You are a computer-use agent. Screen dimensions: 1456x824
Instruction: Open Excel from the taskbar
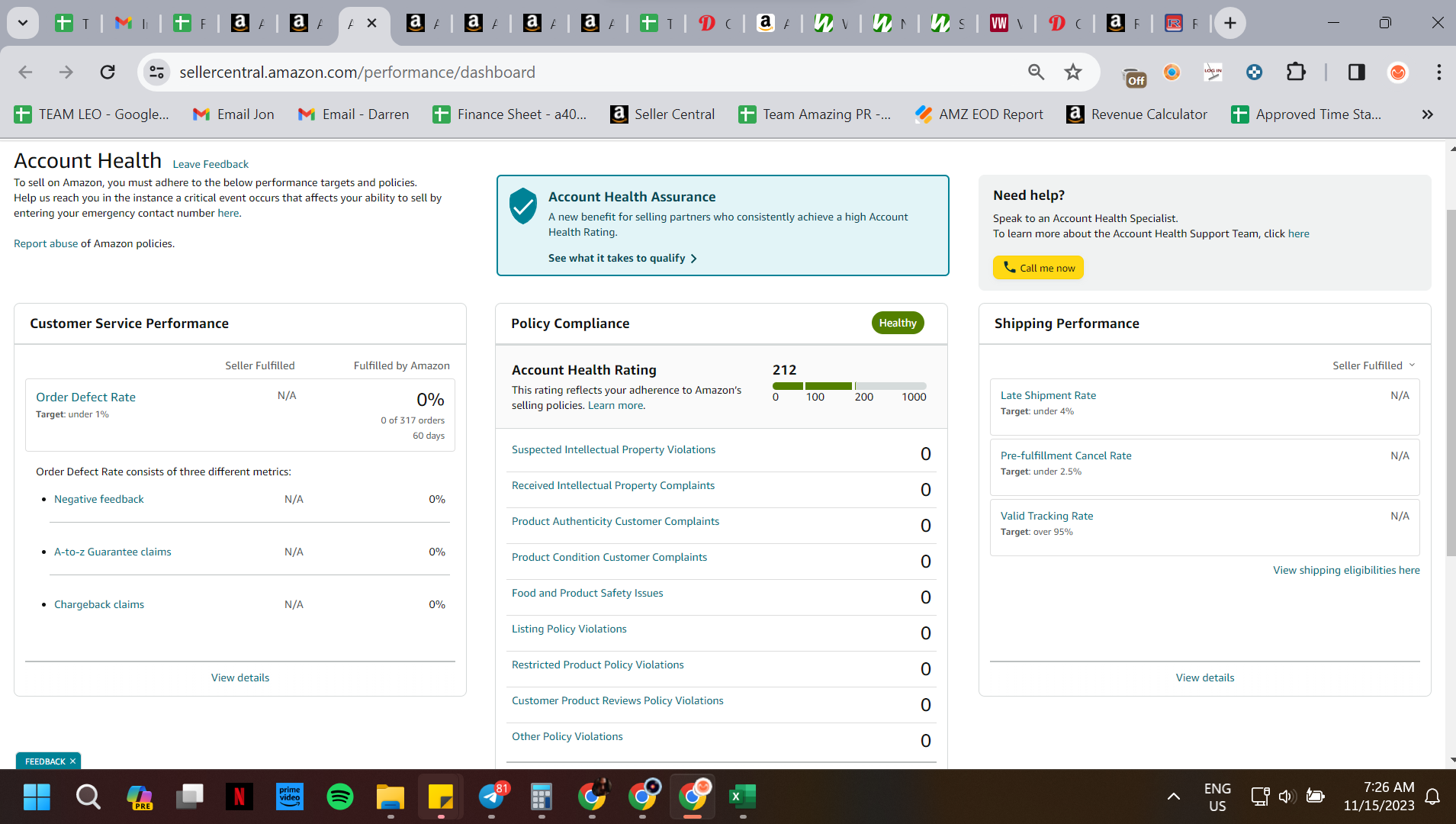[742, 797]
